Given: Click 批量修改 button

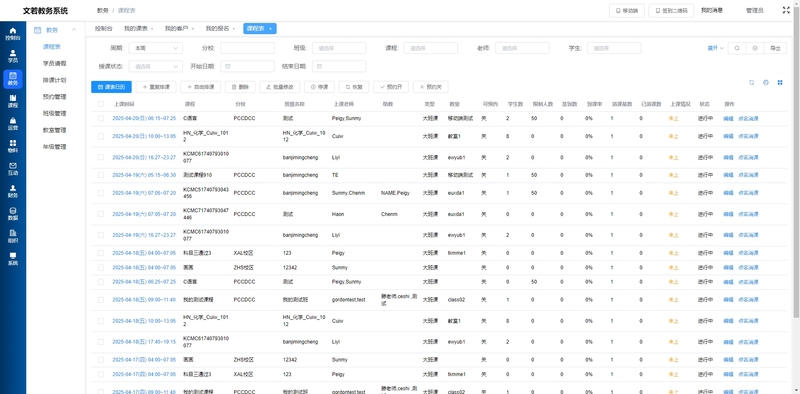Looking at the screenshot, I should pos(280,87).
